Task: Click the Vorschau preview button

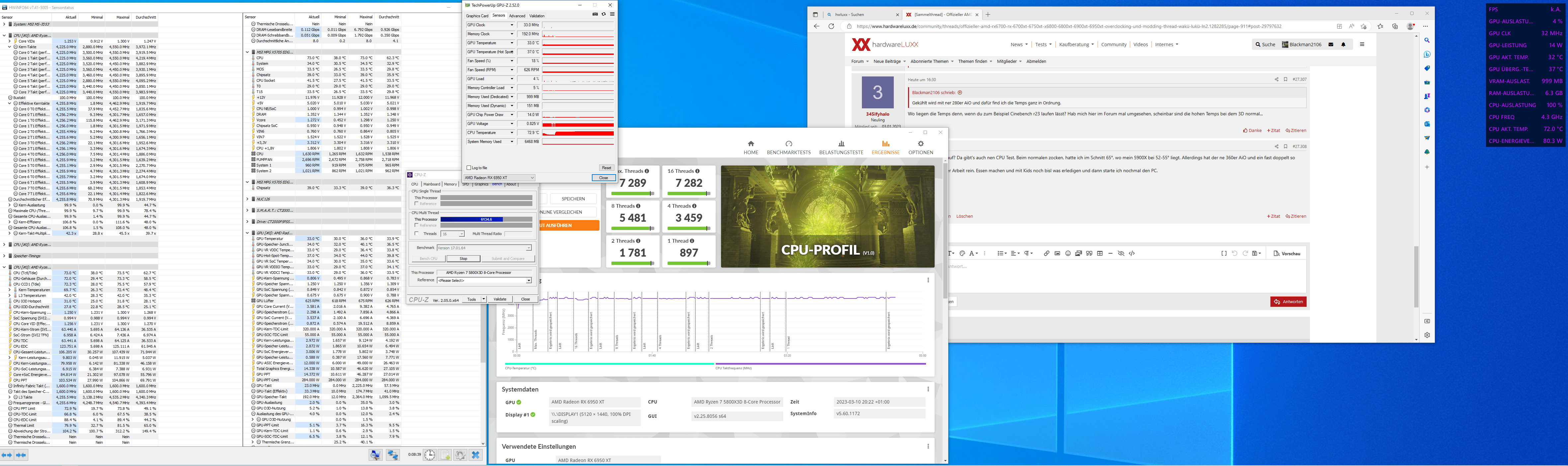Action: [1287, 253]
